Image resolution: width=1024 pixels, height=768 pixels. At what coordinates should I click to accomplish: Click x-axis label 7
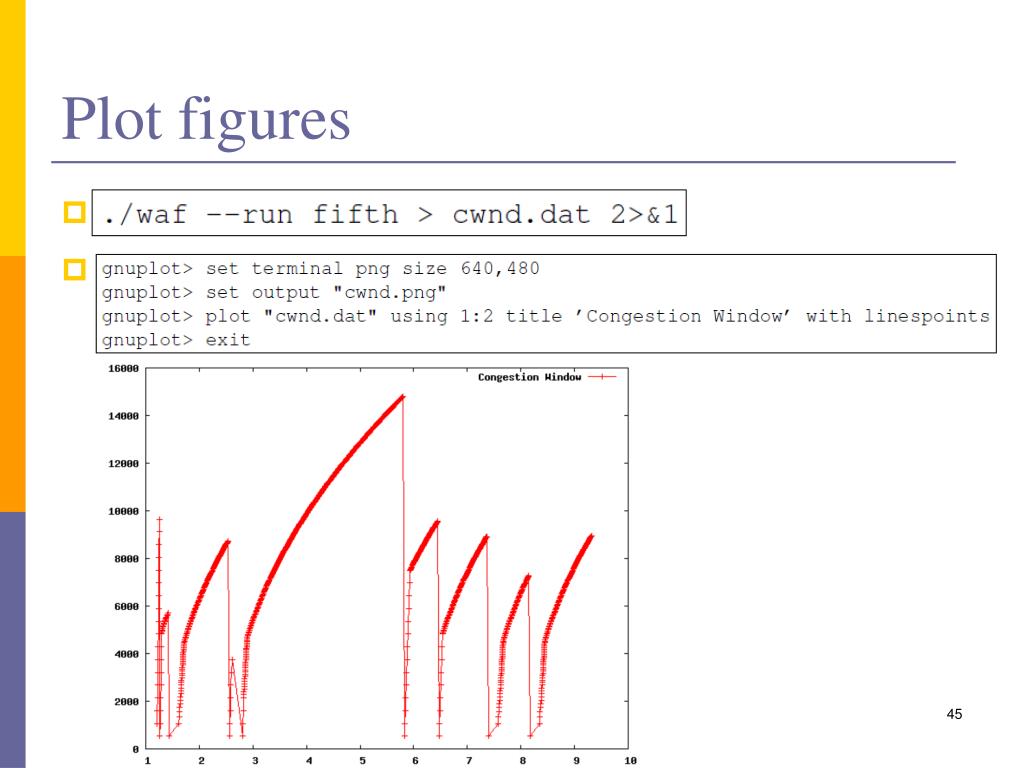tap(469, 761)
